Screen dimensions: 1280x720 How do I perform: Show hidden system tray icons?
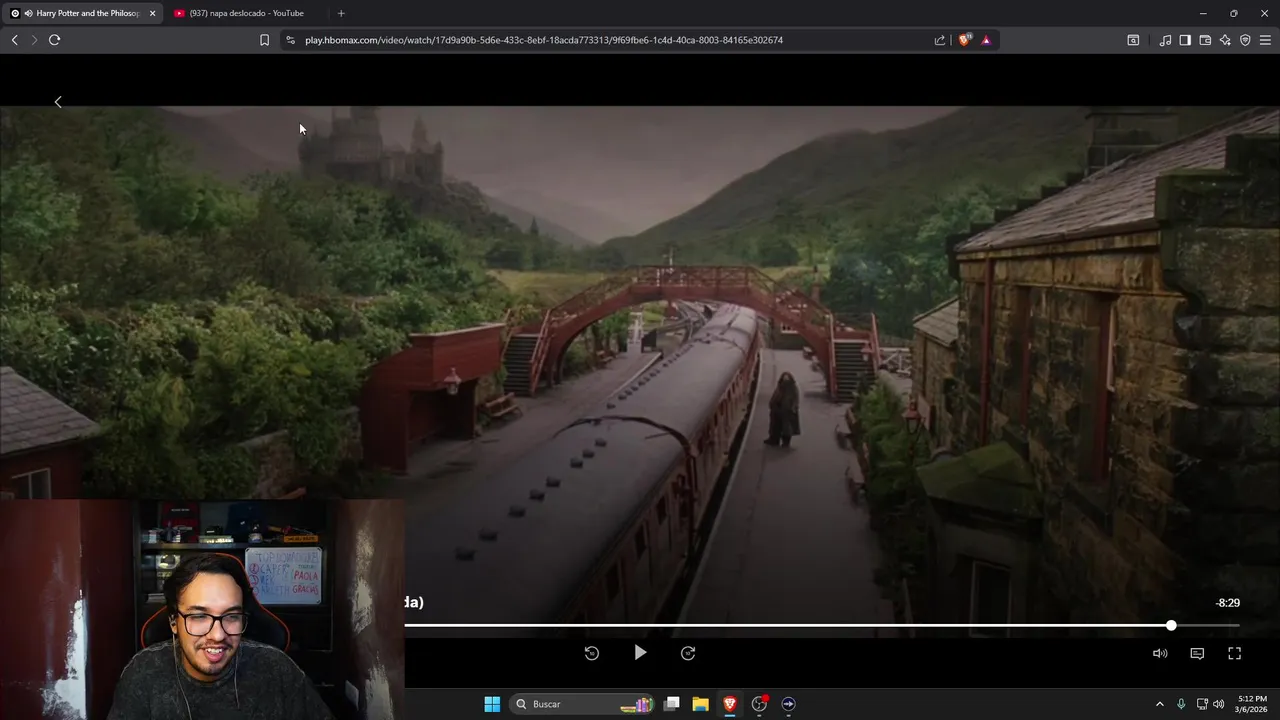tap(1160, 704)
